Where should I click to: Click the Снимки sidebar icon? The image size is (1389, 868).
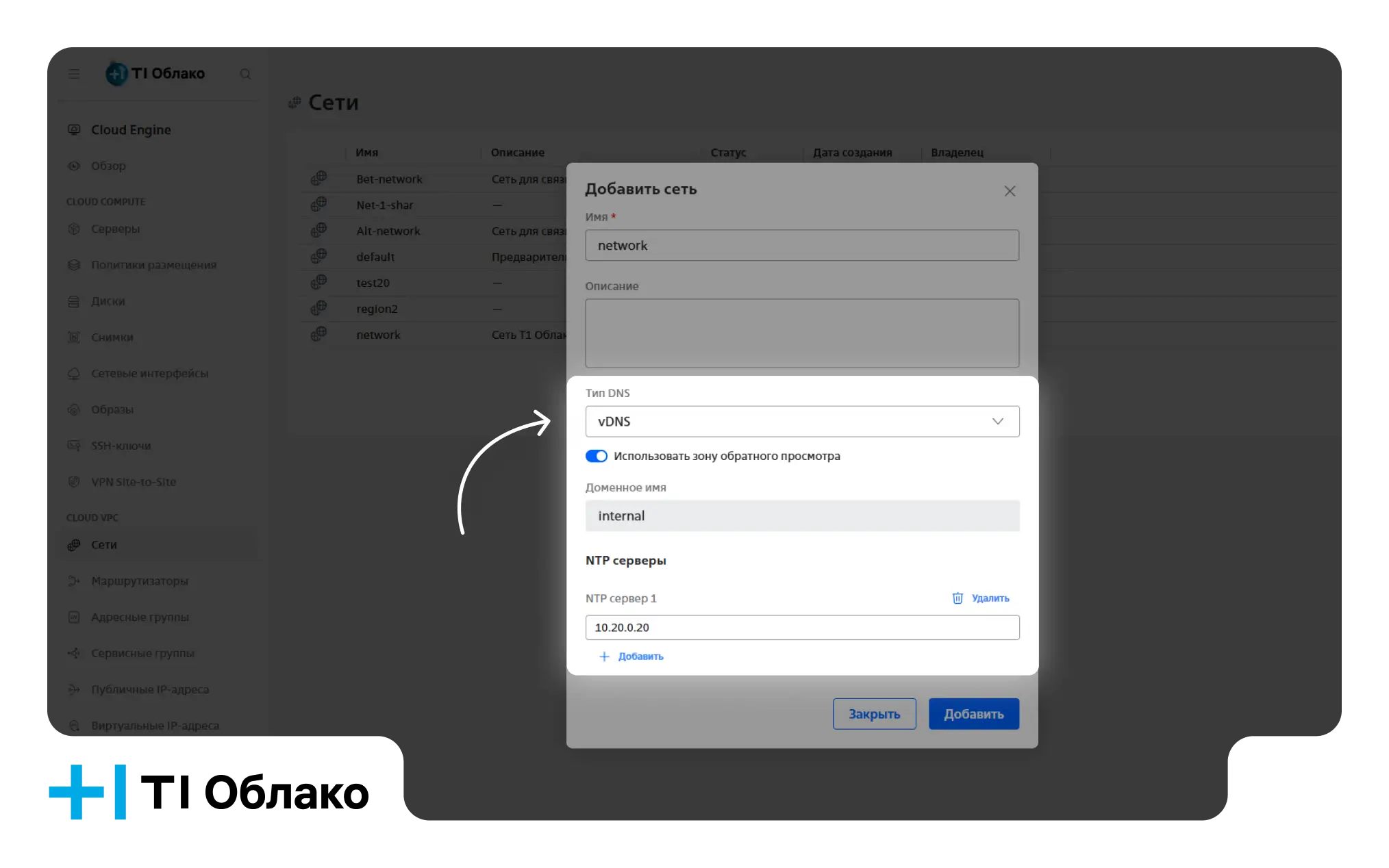[74, 337]
